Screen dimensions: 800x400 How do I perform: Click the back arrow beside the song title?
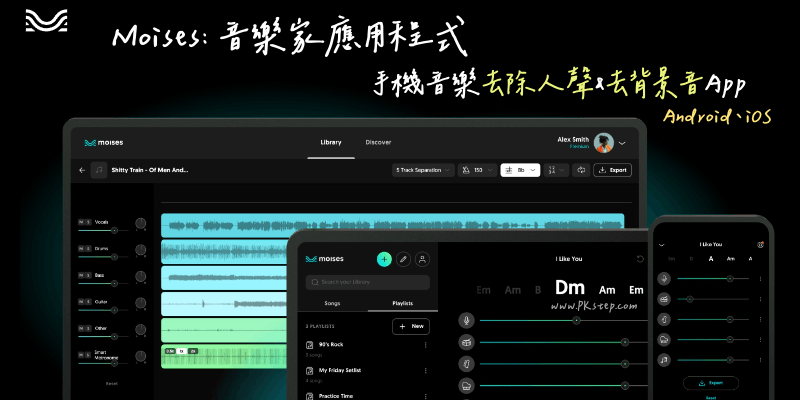click(82, 170)
